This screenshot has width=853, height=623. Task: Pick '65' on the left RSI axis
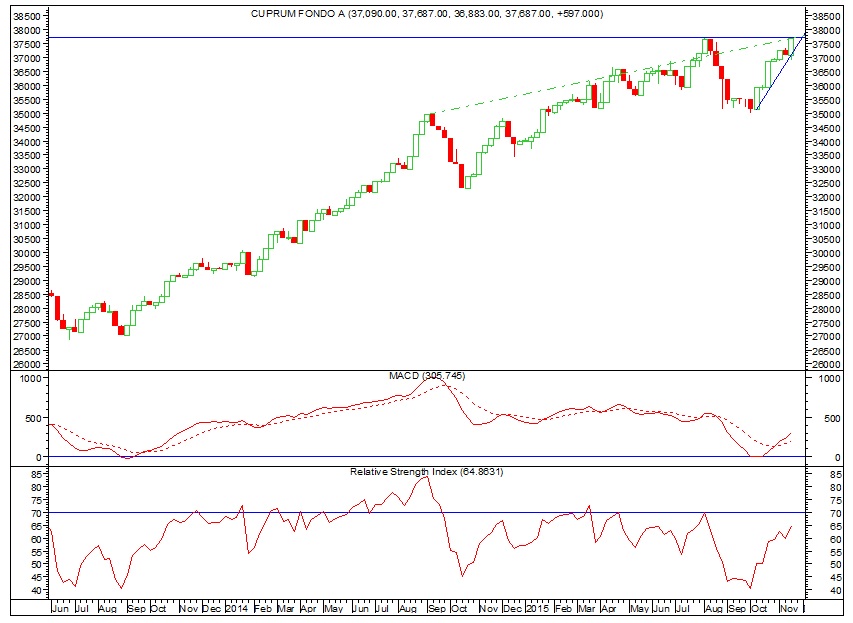click(x=36, y=526)
